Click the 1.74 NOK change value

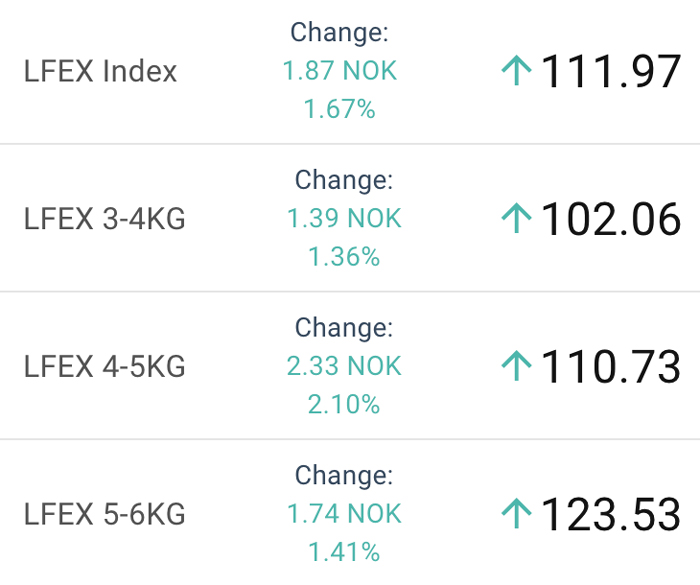344,514
